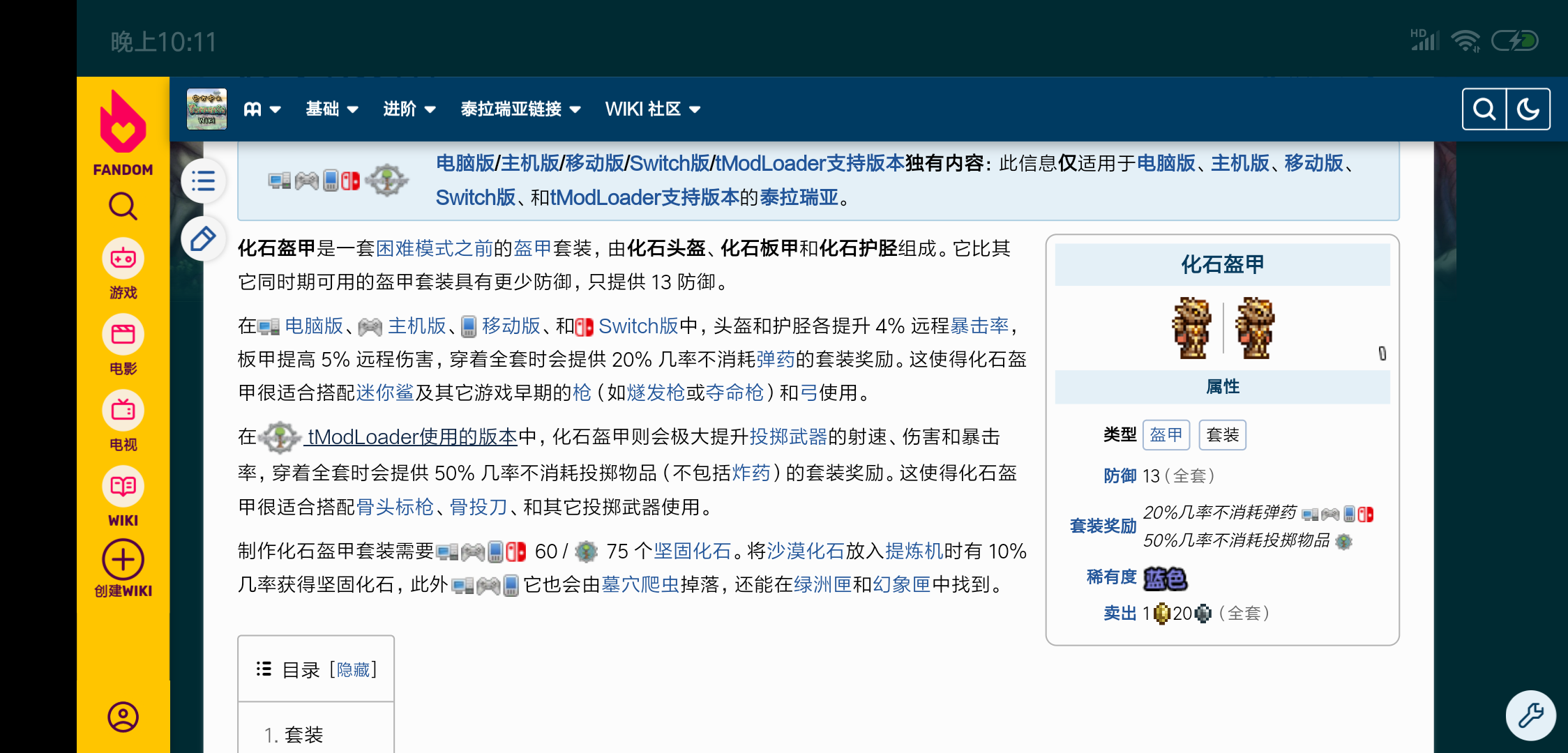1568x753 pixels.
Task: Click the wrench tools button
Action: coord(1531,715)
